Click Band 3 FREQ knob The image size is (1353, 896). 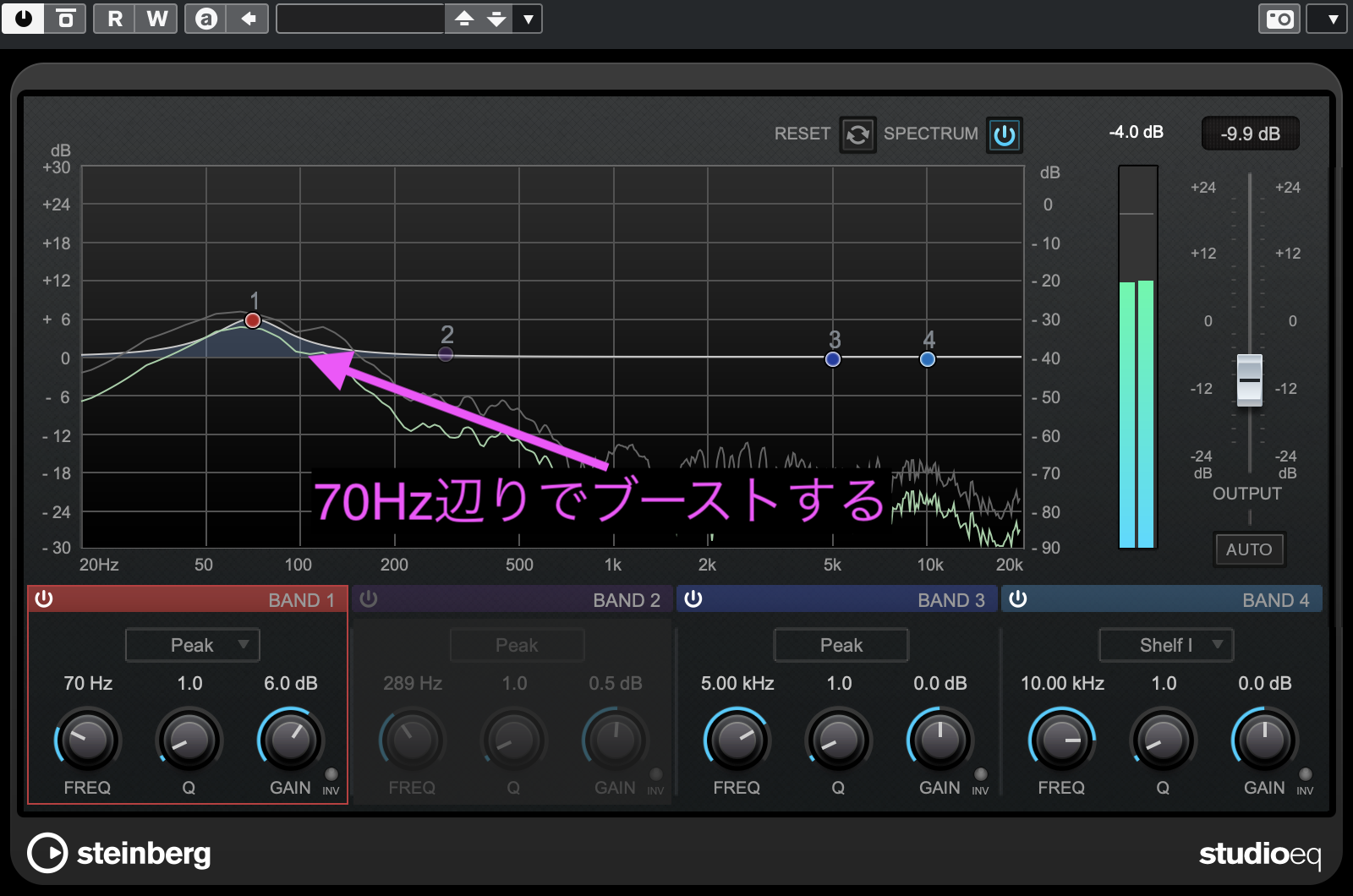(737, 740)
